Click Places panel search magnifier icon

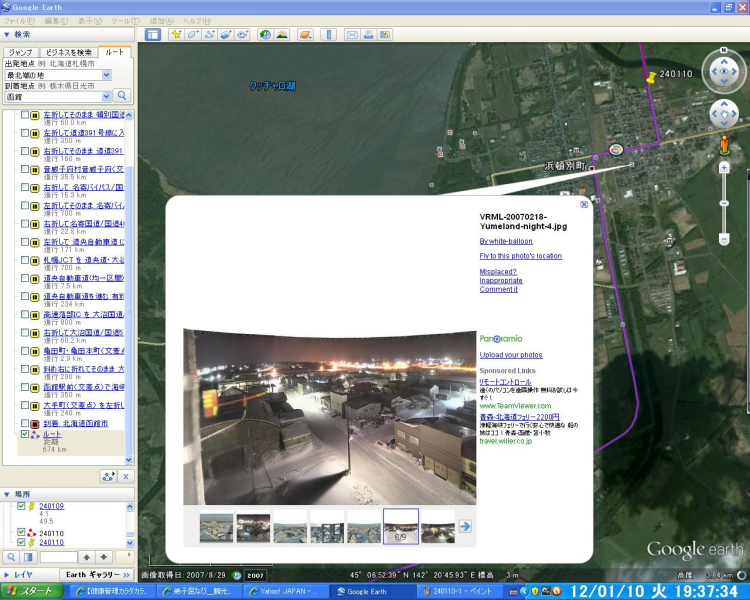(11, 557)
